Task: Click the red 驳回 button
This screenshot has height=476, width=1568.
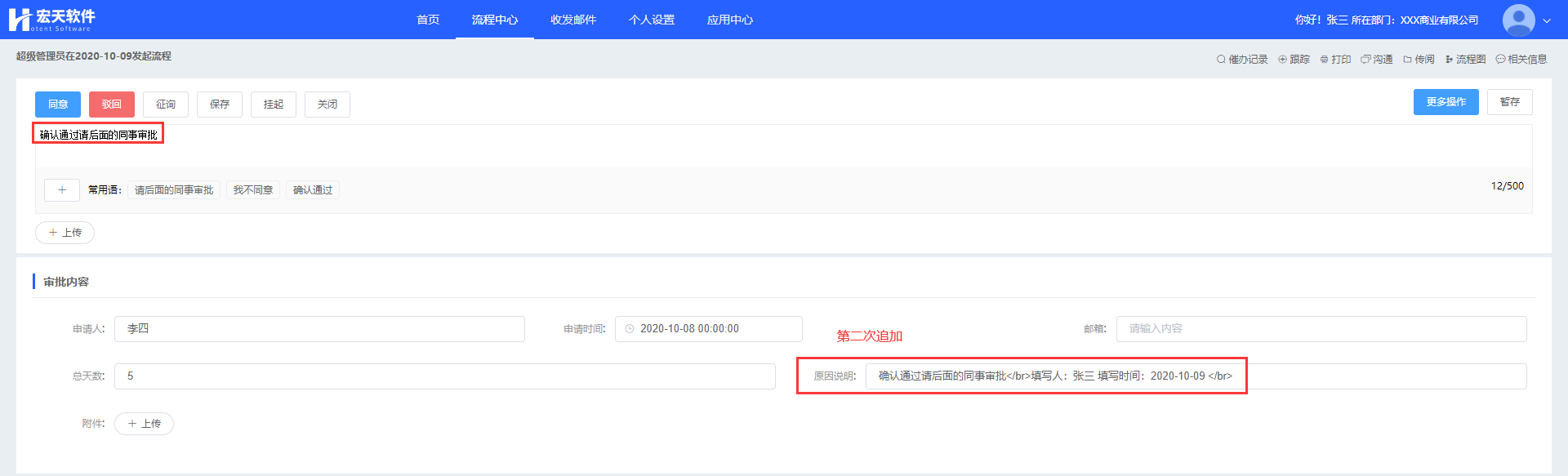Action: [x=112, y=105]
